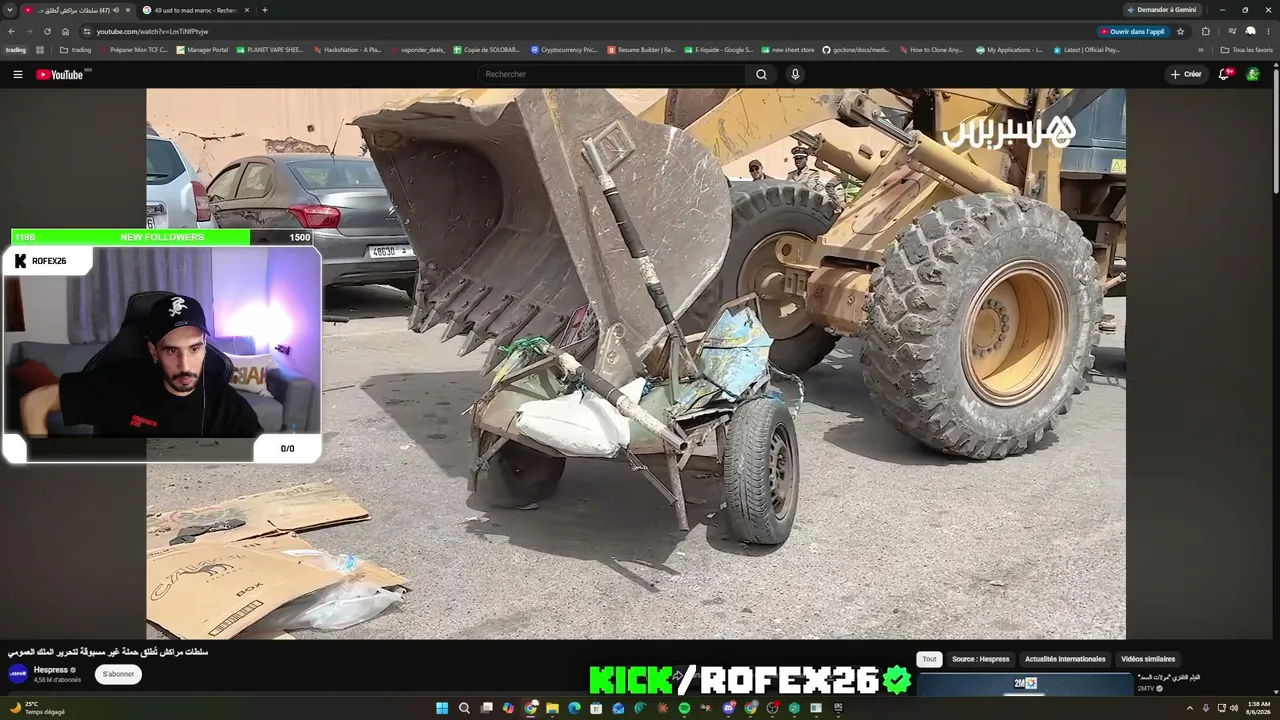Open the 'Tous les favoris' folder
This screenshot has width=1280, height=720.
point(1246,50)
